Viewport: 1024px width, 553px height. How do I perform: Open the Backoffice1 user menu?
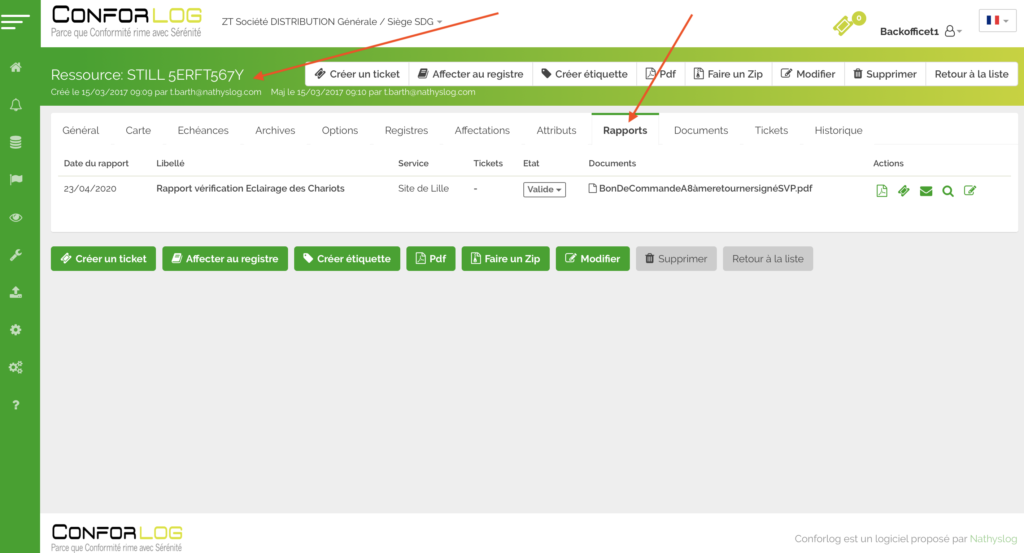pyautogui.click(x=920, y=32)
